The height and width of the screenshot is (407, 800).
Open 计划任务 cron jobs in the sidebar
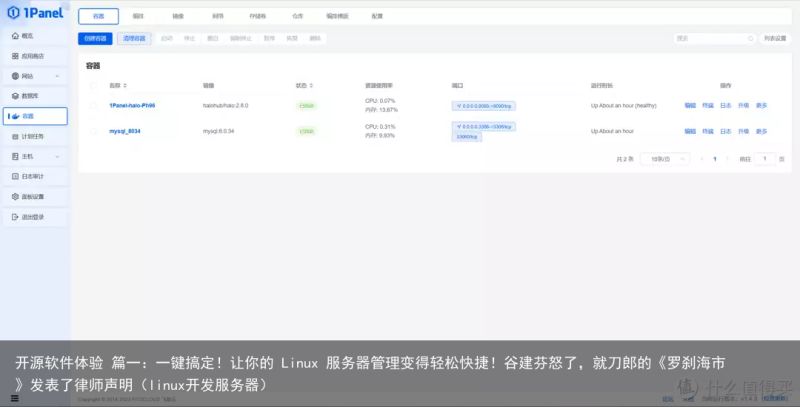[x=35, y=137]
